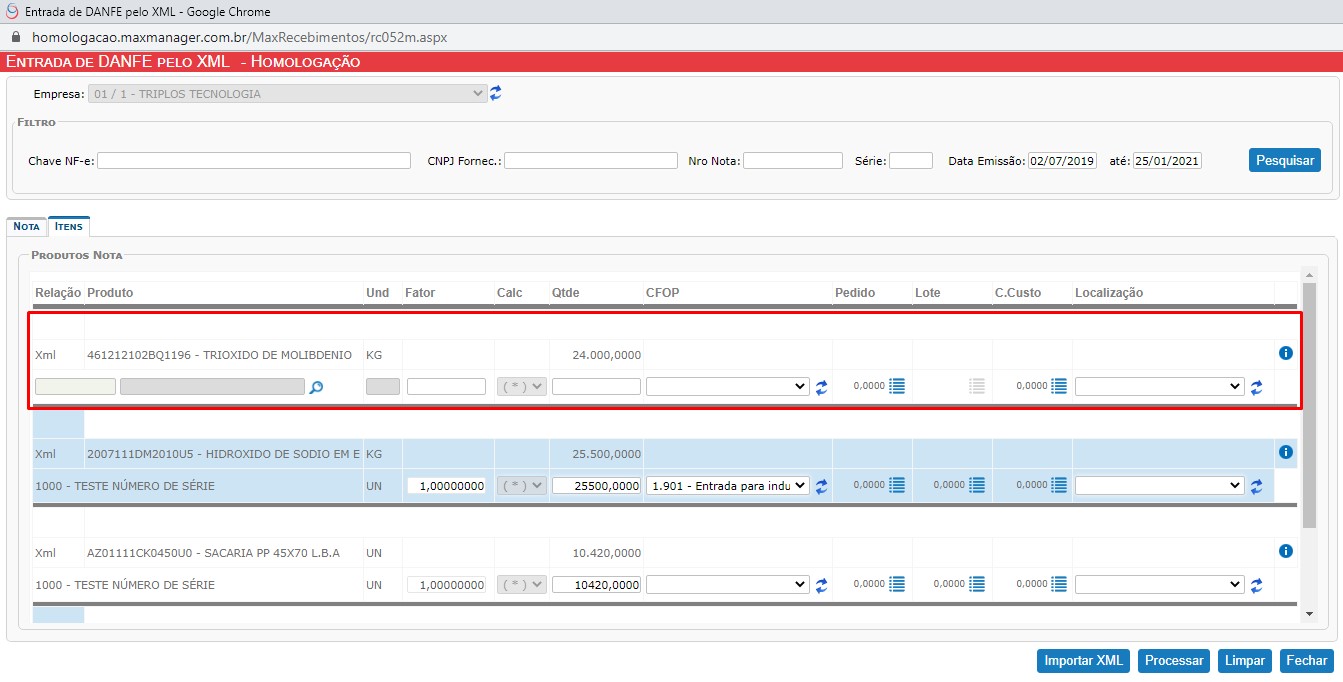This screenshot has width=1343, height=682.
Task: Click the Pesquisar button
Action: click(1285, 160)
